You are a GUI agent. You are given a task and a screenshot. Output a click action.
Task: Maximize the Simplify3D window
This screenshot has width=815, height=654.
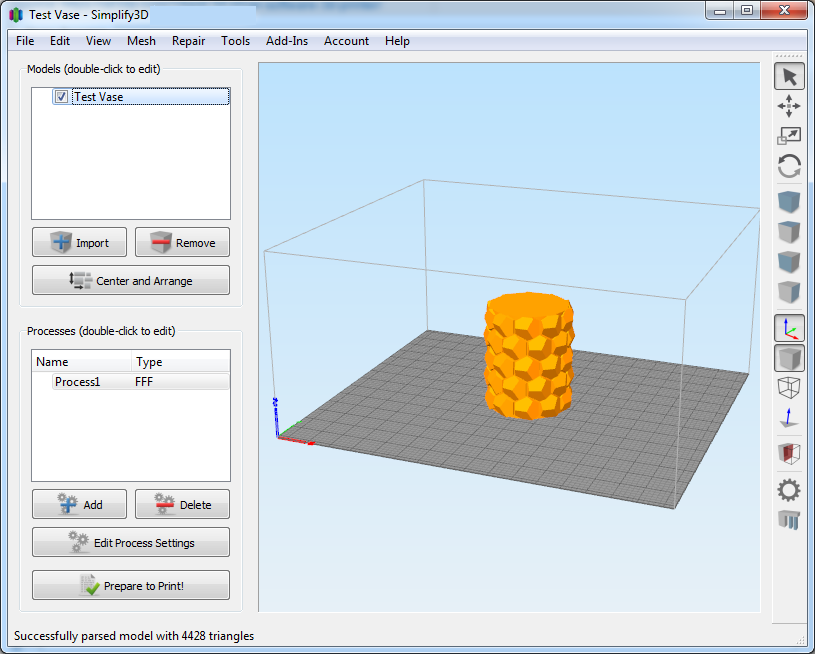tap(747, 11)
